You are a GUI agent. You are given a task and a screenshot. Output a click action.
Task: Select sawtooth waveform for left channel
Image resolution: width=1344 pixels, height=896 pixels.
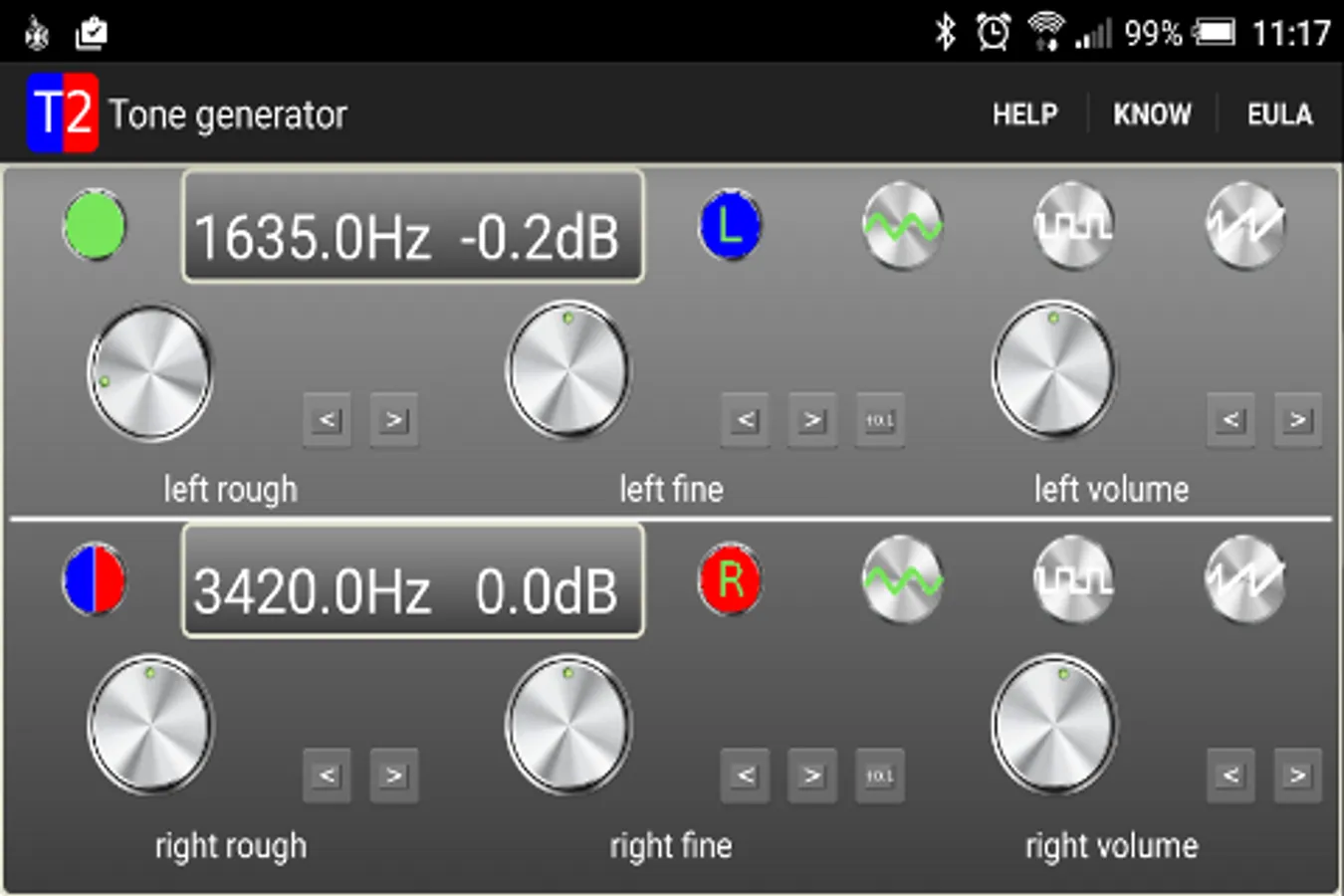coord(1244,226)
